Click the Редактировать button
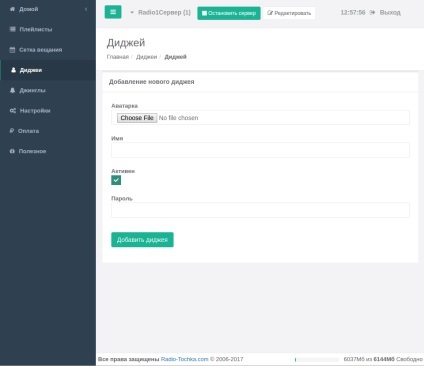The image size is (424, 366). coord(289,13)
